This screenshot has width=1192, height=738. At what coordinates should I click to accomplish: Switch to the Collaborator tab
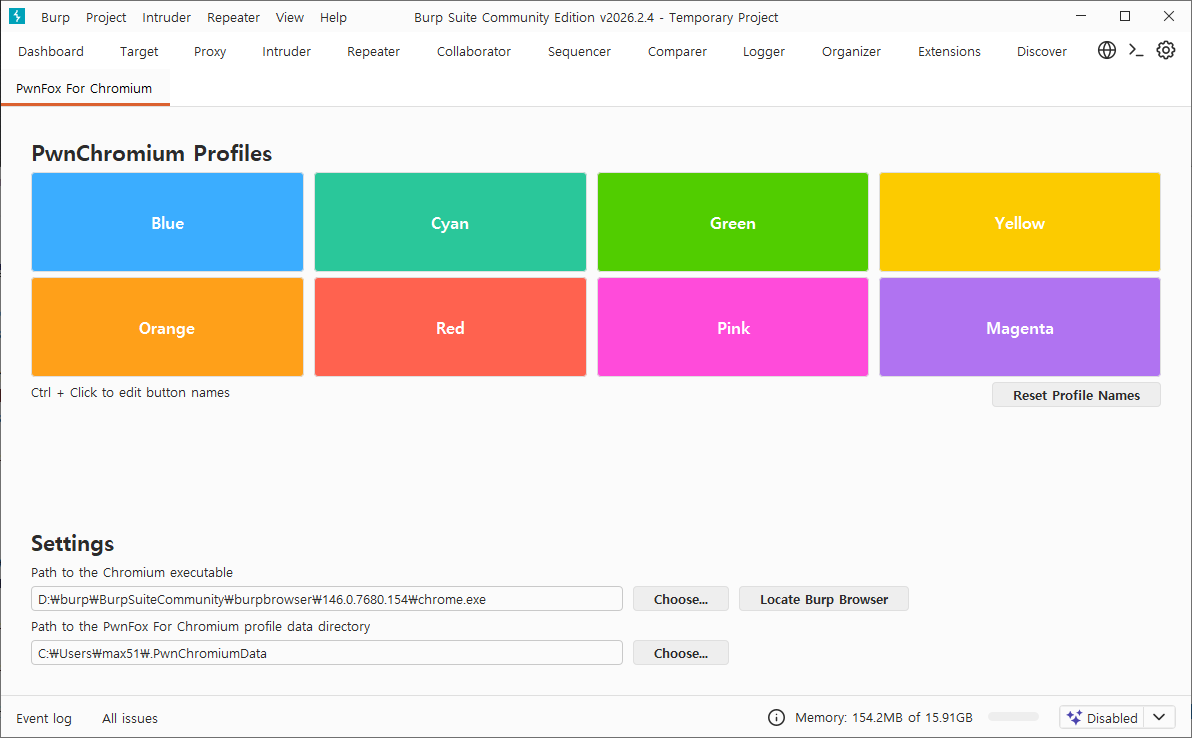474,52
